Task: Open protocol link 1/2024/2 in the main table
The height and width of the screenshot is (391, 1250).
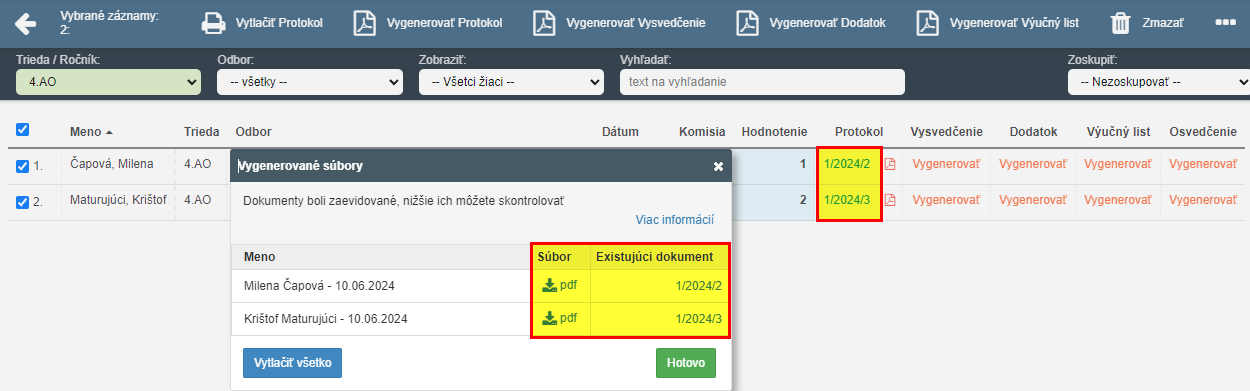Action: pyautogui.click(x=848, y=163)
